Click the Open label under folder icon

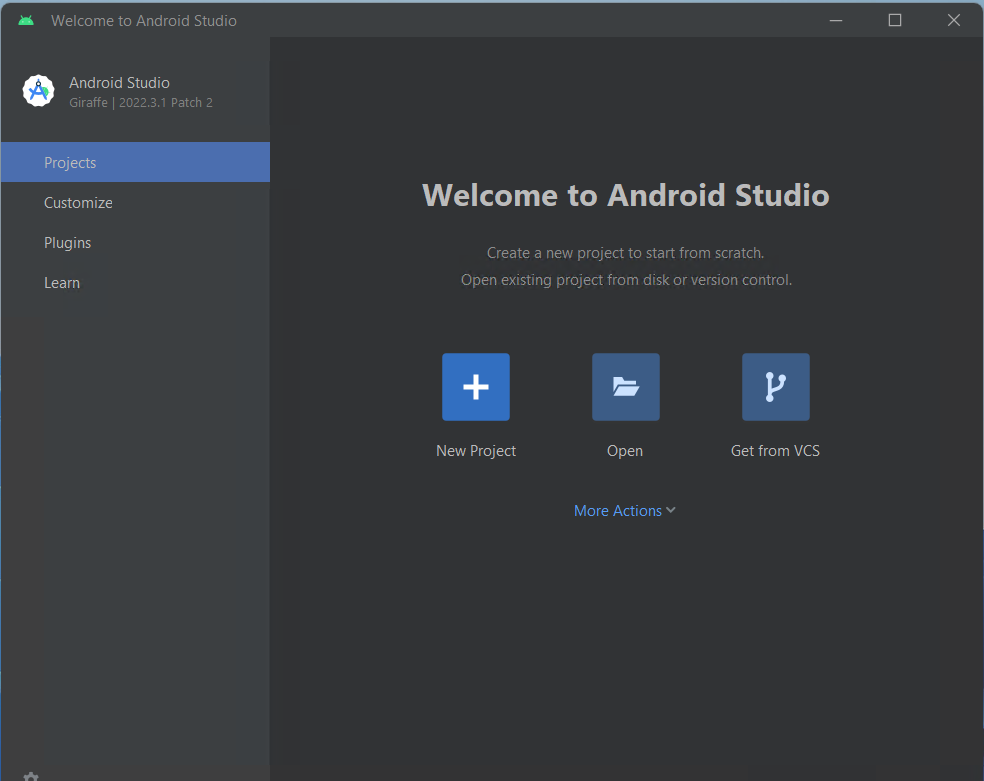coord(624,451)
